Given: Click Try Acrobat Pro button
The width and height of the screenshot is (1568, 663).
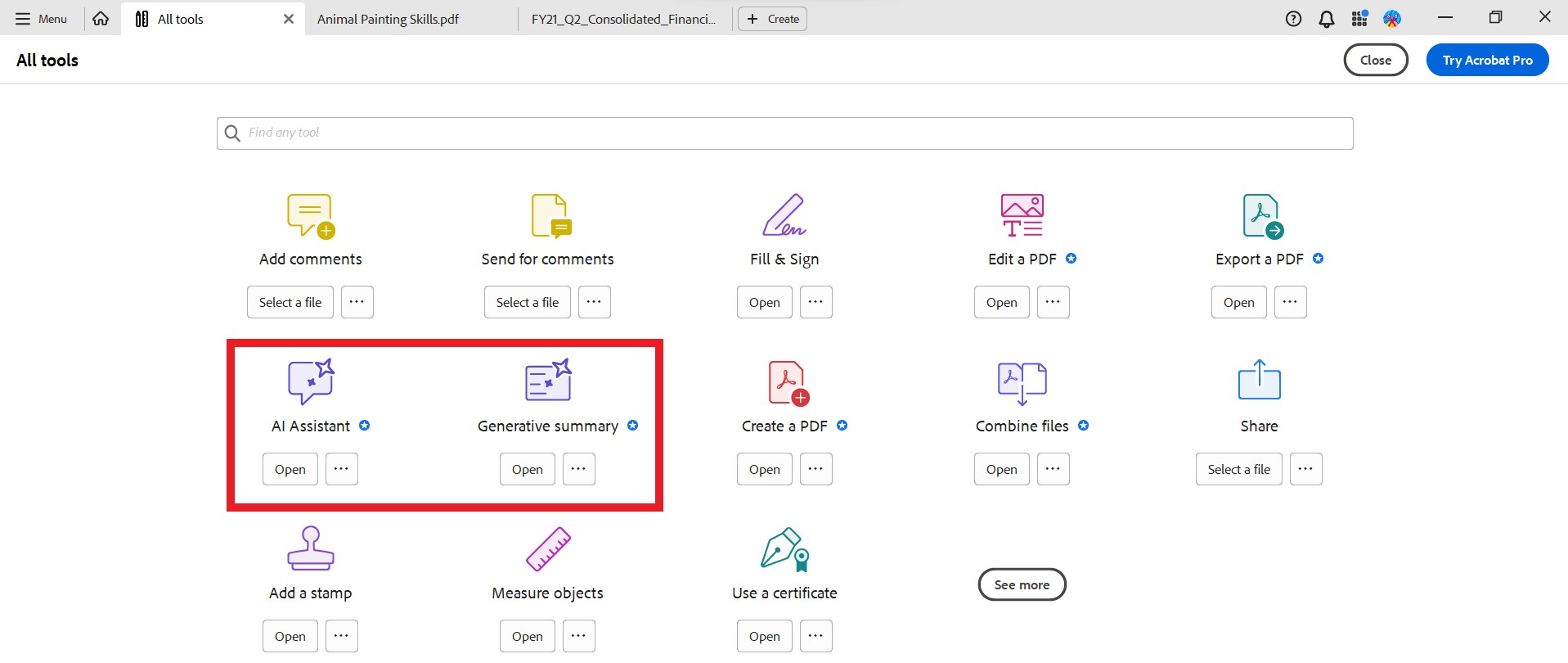Looking at the screenshot, I should coord(1487,60).
